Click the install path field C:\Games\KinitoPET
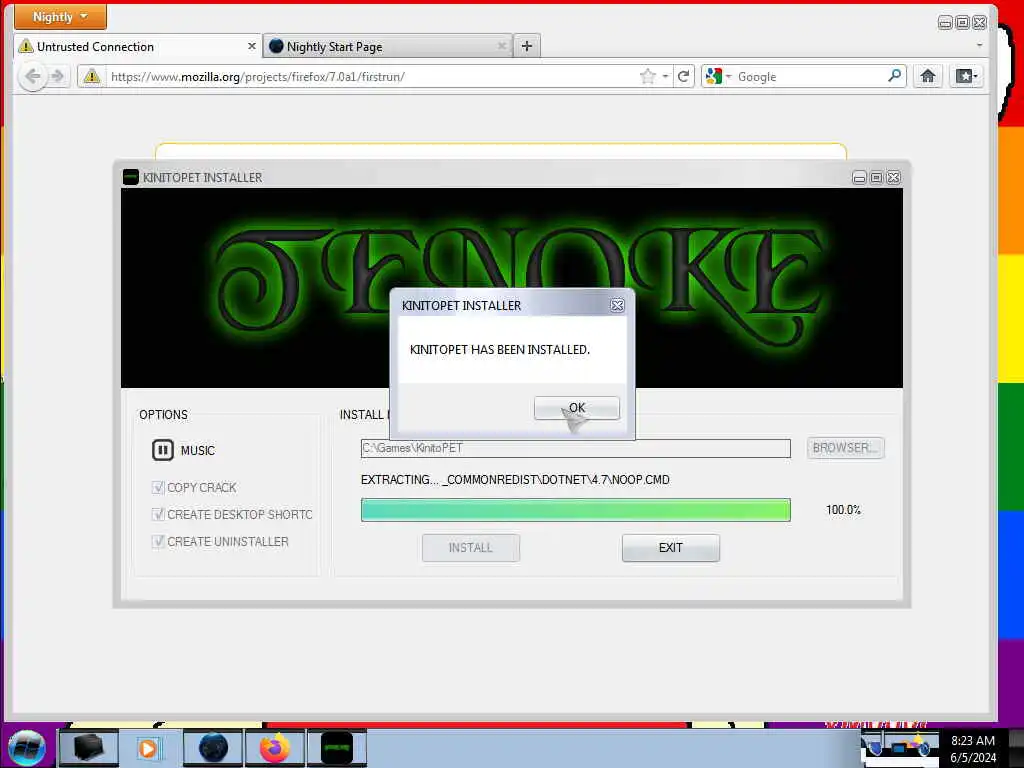Image resolution: width=1024 pixels, height=768 pixels. [x=575, y=448]
